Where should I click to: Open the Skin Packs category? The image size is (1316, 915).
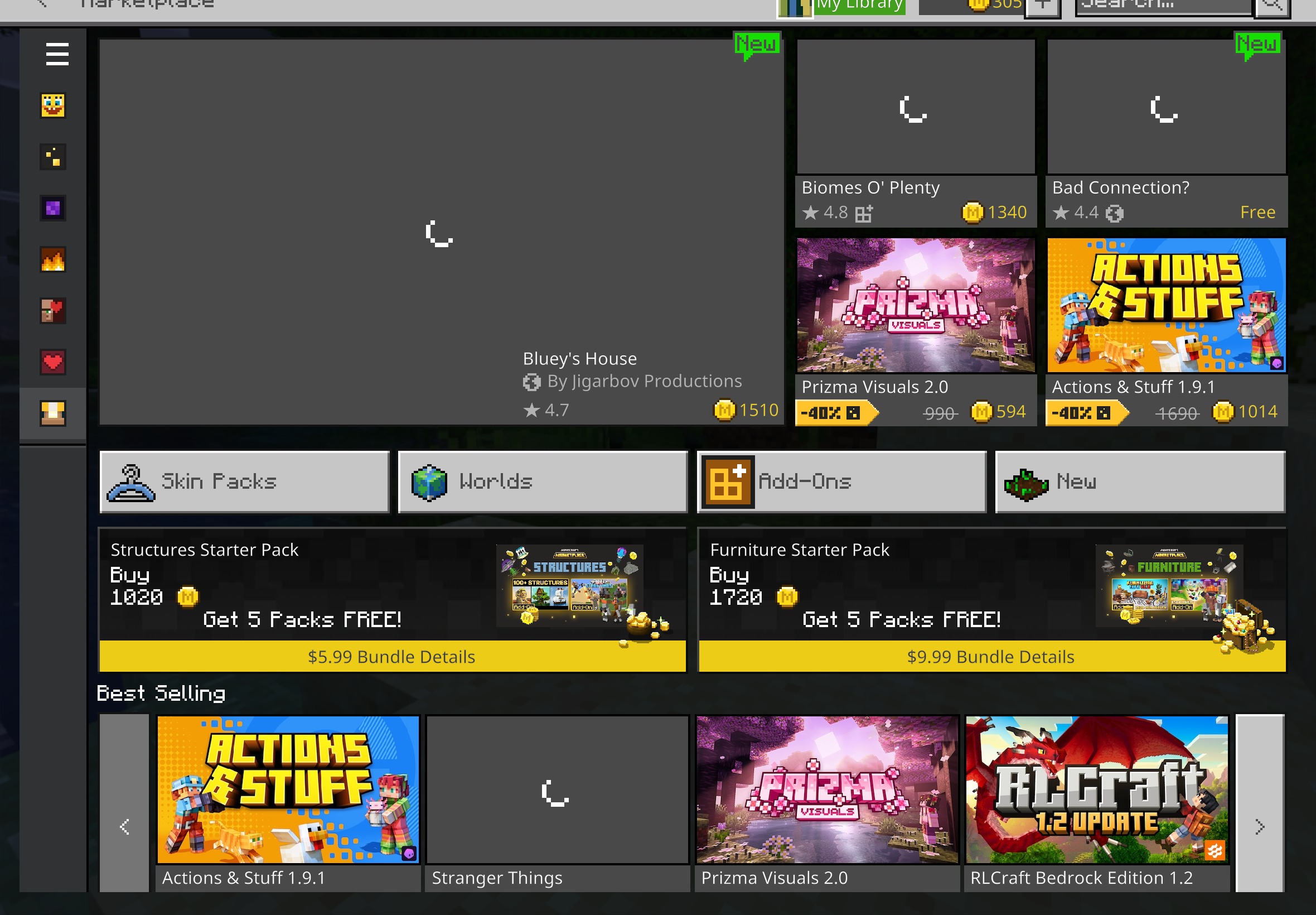coord(245,481)
